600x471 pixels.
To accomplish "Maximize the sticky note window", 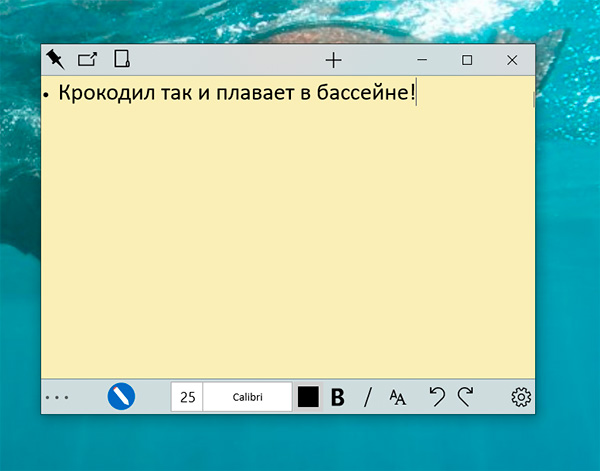I will click(x=467, y=60).
